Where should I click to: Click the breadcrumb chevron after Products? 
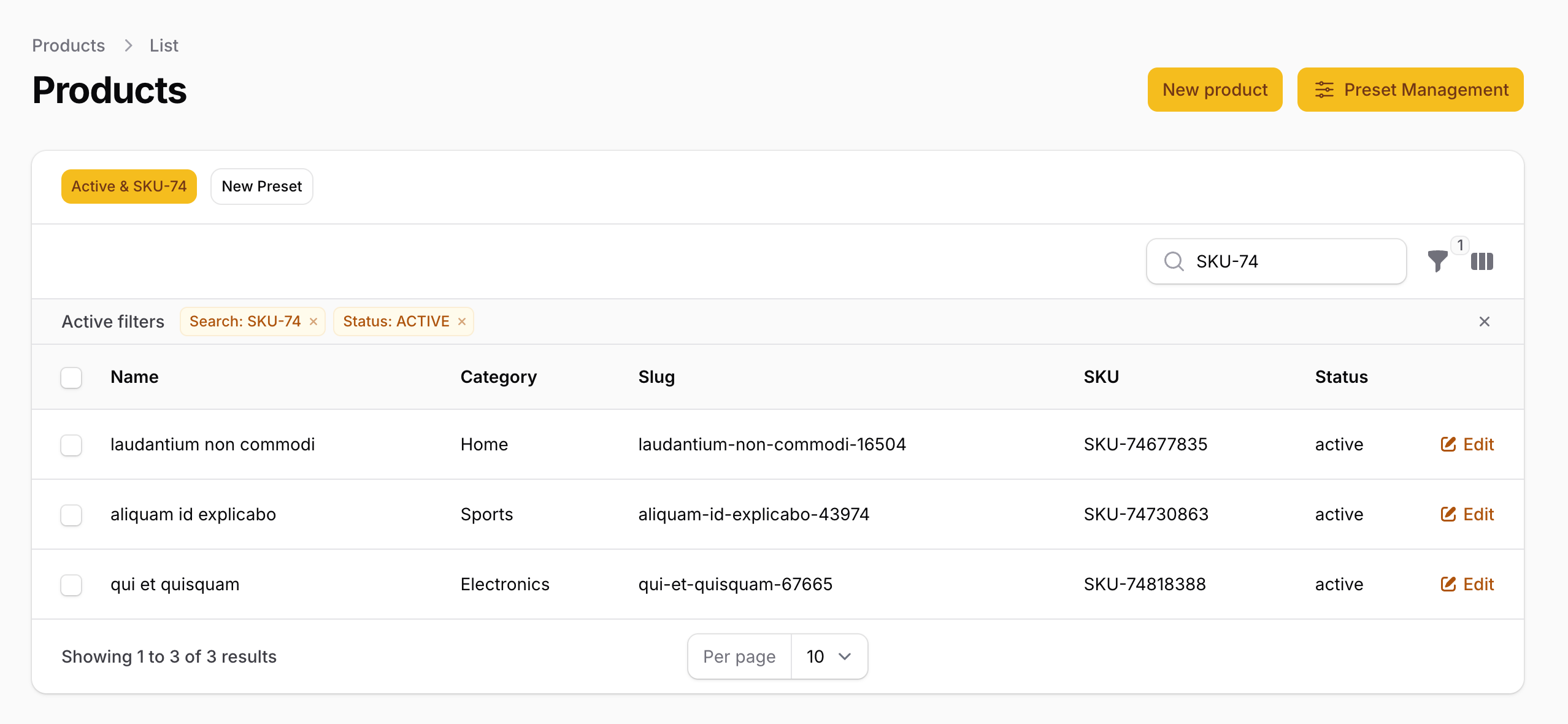pyautogui.click(x=128, y=45)
